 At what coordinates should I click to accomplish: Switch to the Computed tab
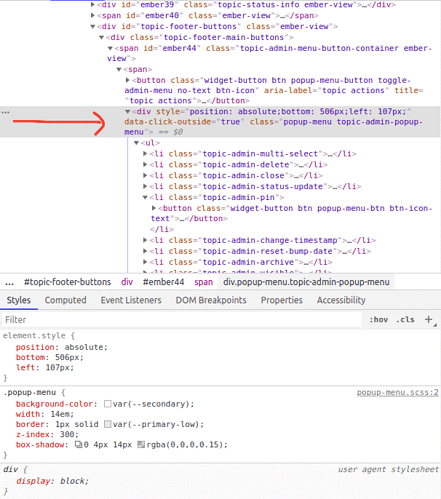point(65,300)
